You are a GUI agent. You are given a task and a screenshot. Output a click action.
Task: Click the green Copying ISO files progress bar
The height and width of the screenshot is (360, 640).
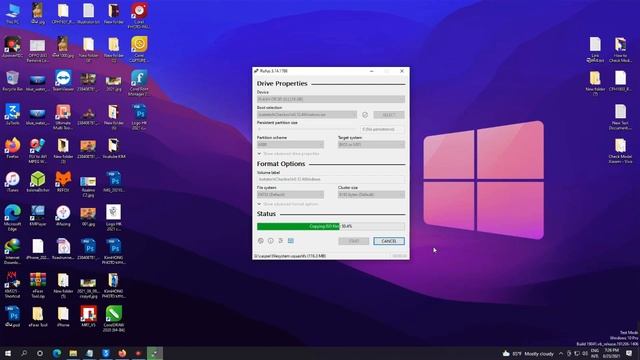(x=331, y=226)
